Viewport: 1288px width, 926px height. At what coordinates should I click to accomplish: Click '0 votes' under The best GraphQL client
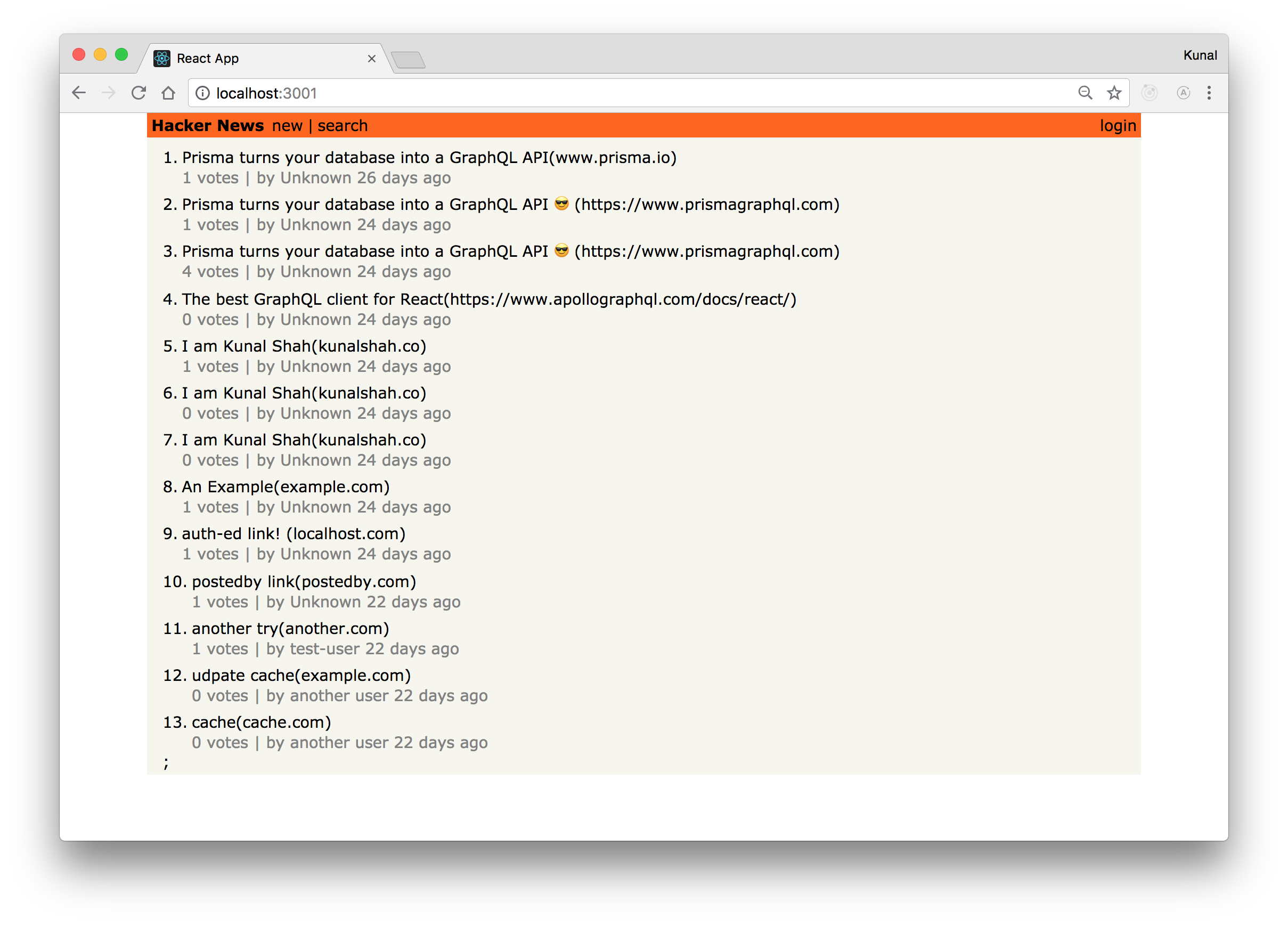pyautogui.click(x=210, y=320)
